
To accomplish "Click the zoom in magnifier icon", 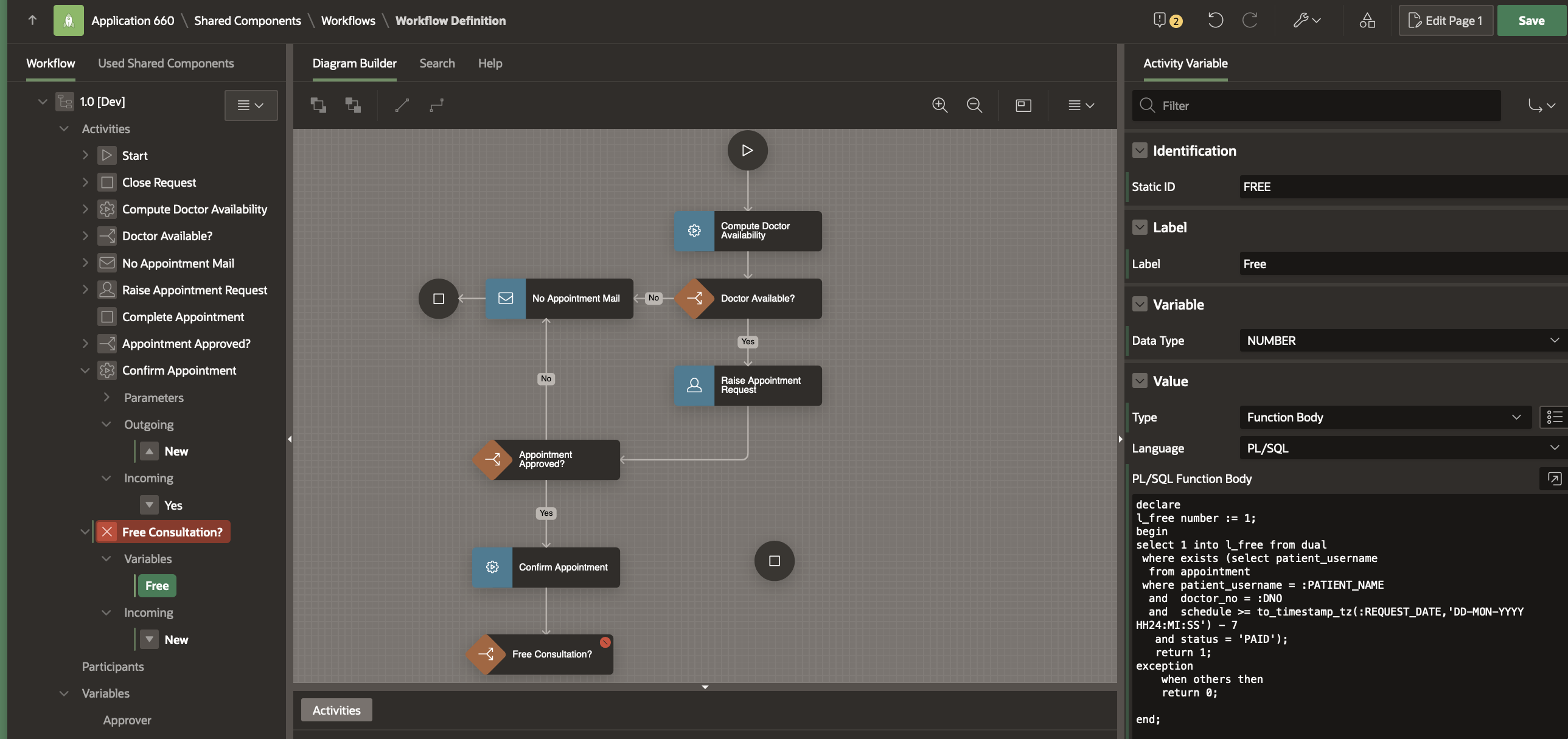I will 940,105.
